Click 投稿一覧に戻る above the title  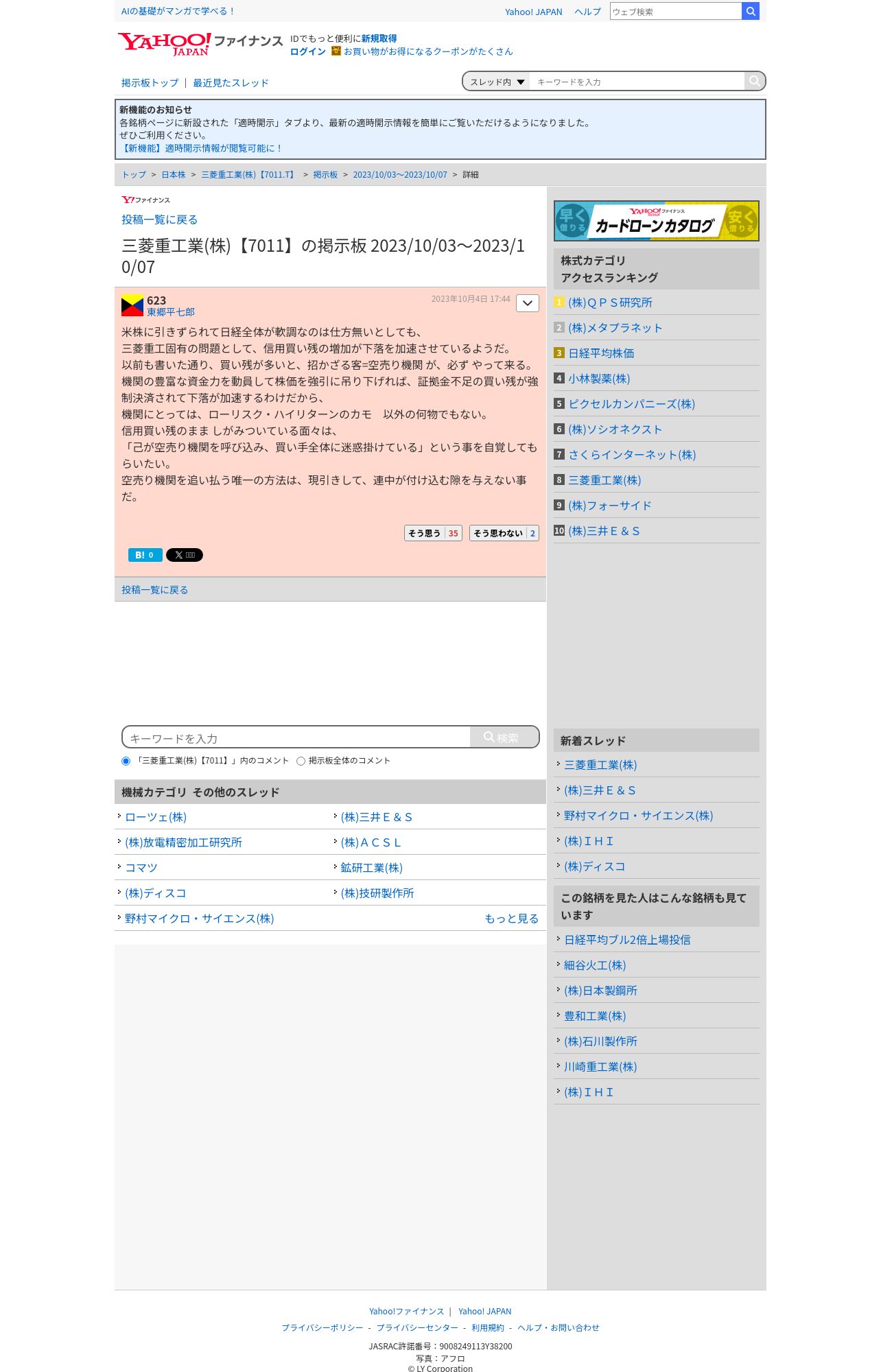coord(159,220)
